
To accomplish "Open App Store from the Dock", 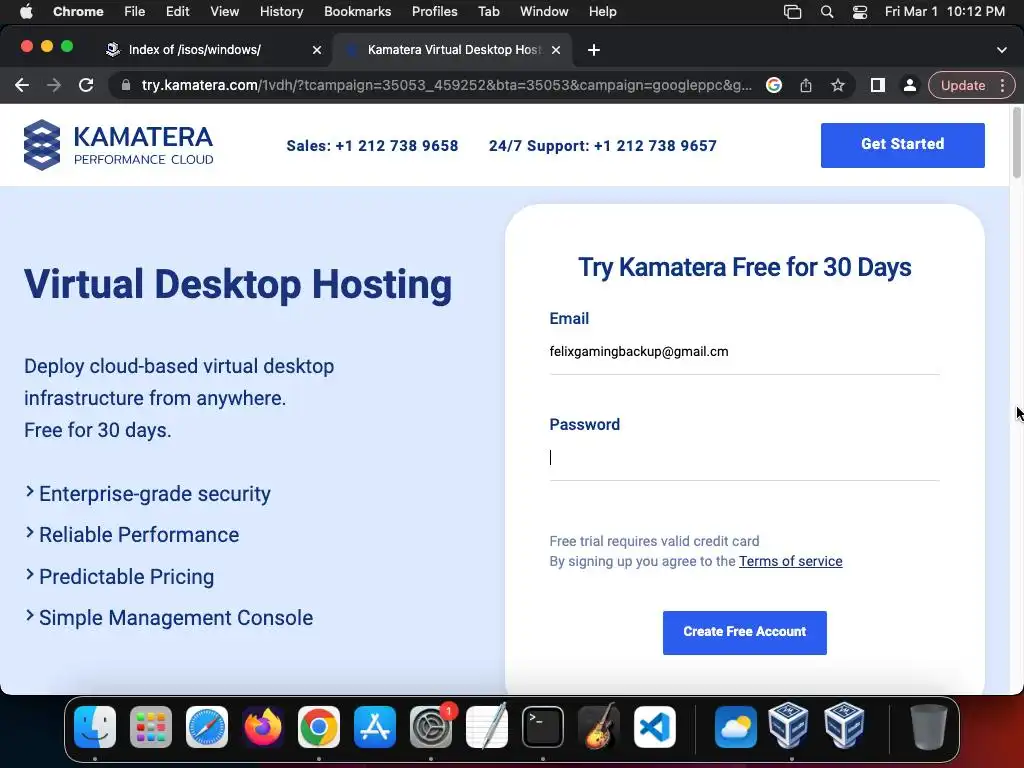I will tap(375, 727).
